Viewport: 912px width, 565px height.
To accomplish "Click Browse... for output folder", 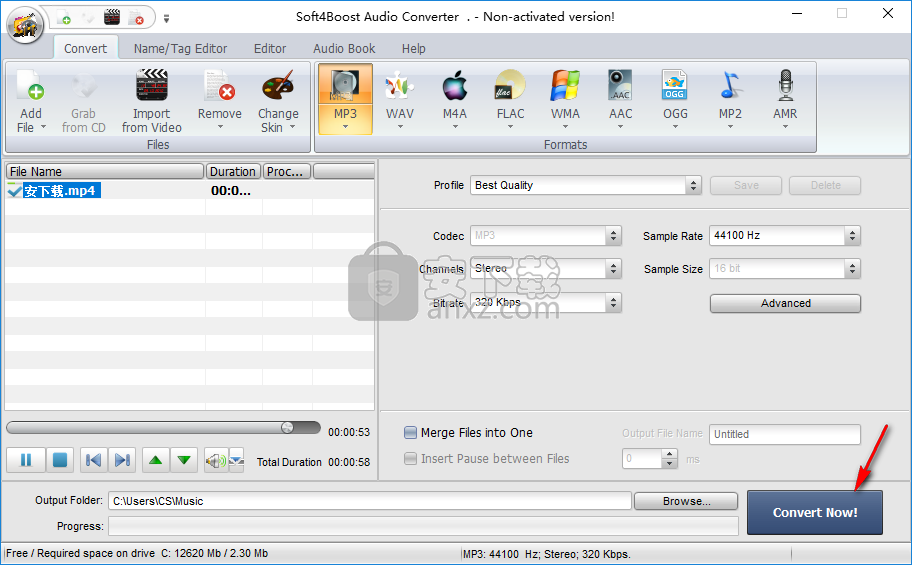I will coord(686,501).
